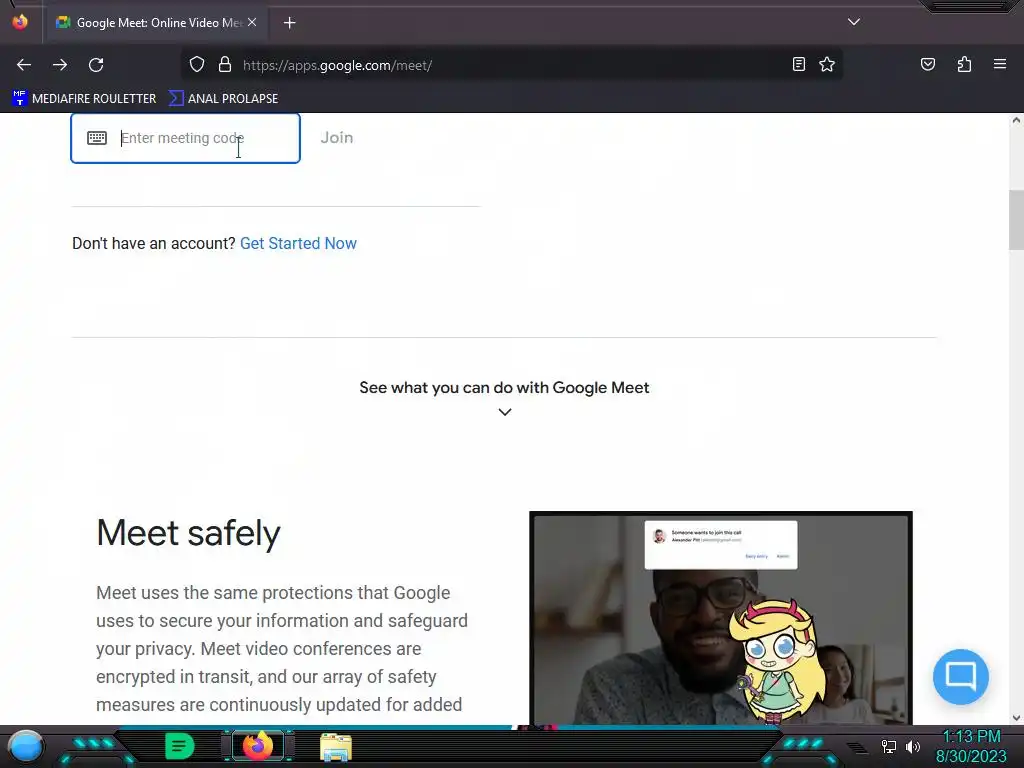Screen dimensions: 1024x768
Task: Switch to Firefox on the taskbar
Action: pos(257,746)
